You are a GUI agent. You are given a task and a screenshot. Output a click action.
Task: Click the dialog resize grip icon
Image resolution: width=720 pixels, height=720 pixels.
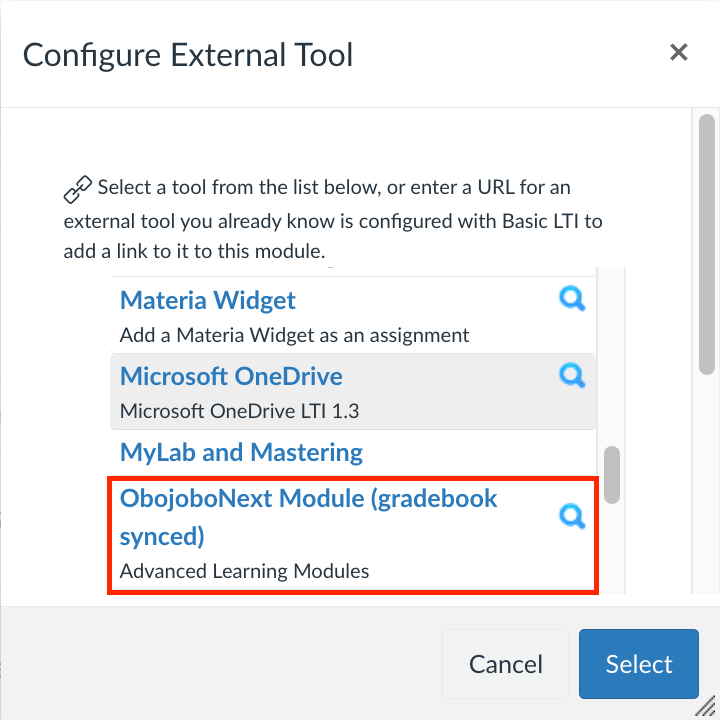point(706,707)
